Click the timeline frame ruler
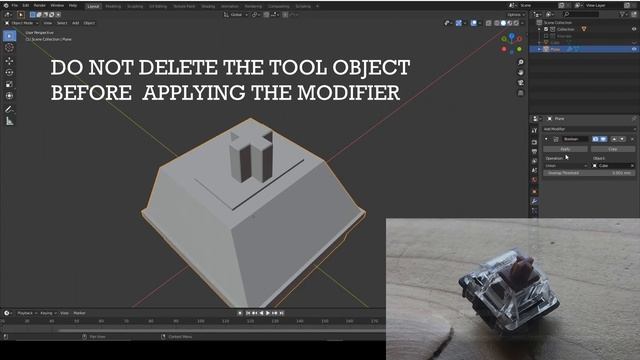Image resolution: width=640 pixels, height=360 pixels. click(x=192, y=322)
